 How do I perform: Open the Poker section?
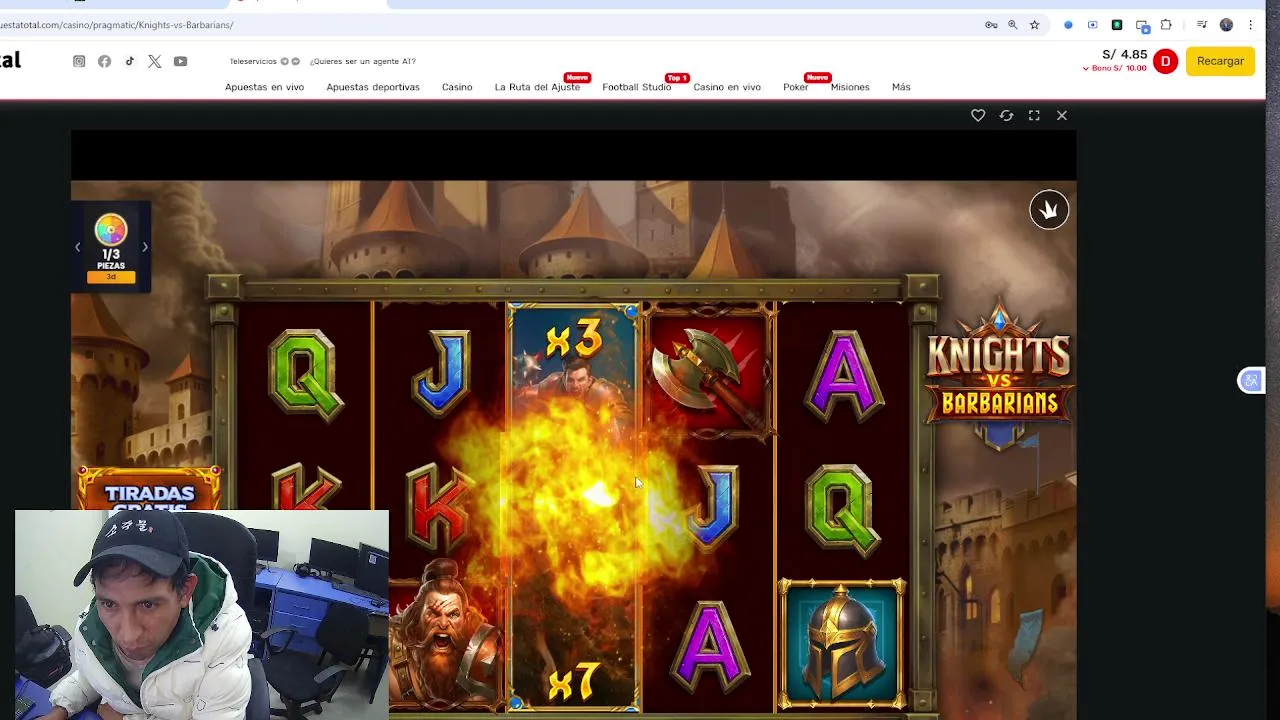796,87
